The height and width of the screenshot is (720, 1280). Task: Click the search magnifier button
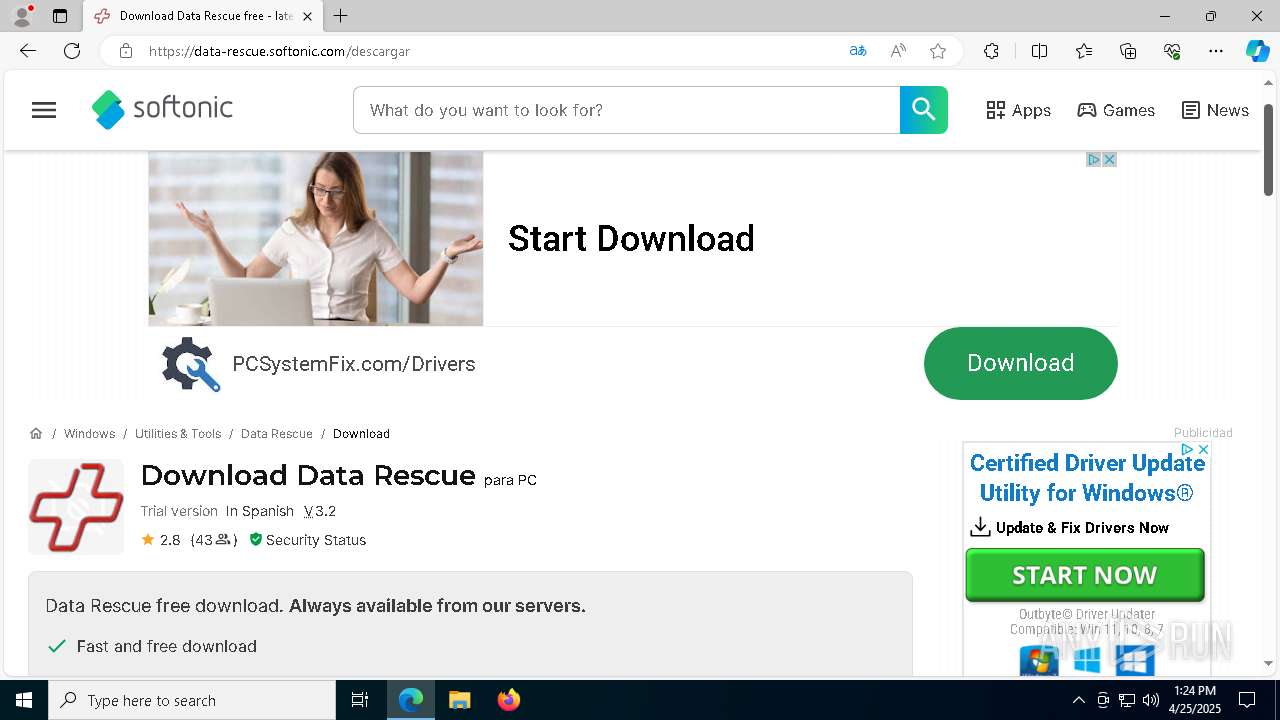pos(924,110)
